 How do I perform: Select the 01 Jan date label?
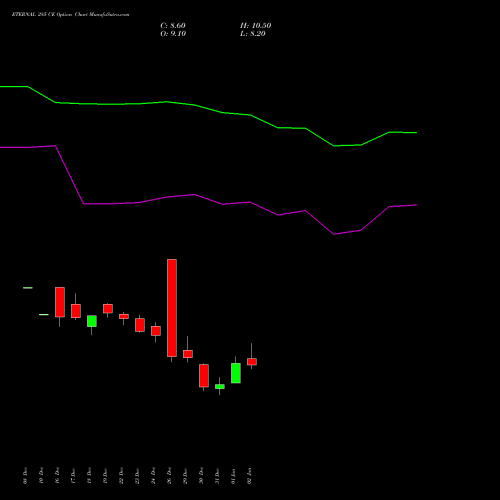(x=233, y=476)
